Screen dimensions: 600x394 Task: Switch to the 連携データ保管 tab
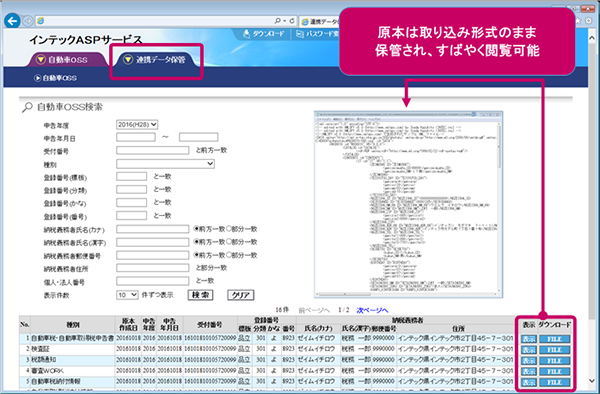point(156,60)
